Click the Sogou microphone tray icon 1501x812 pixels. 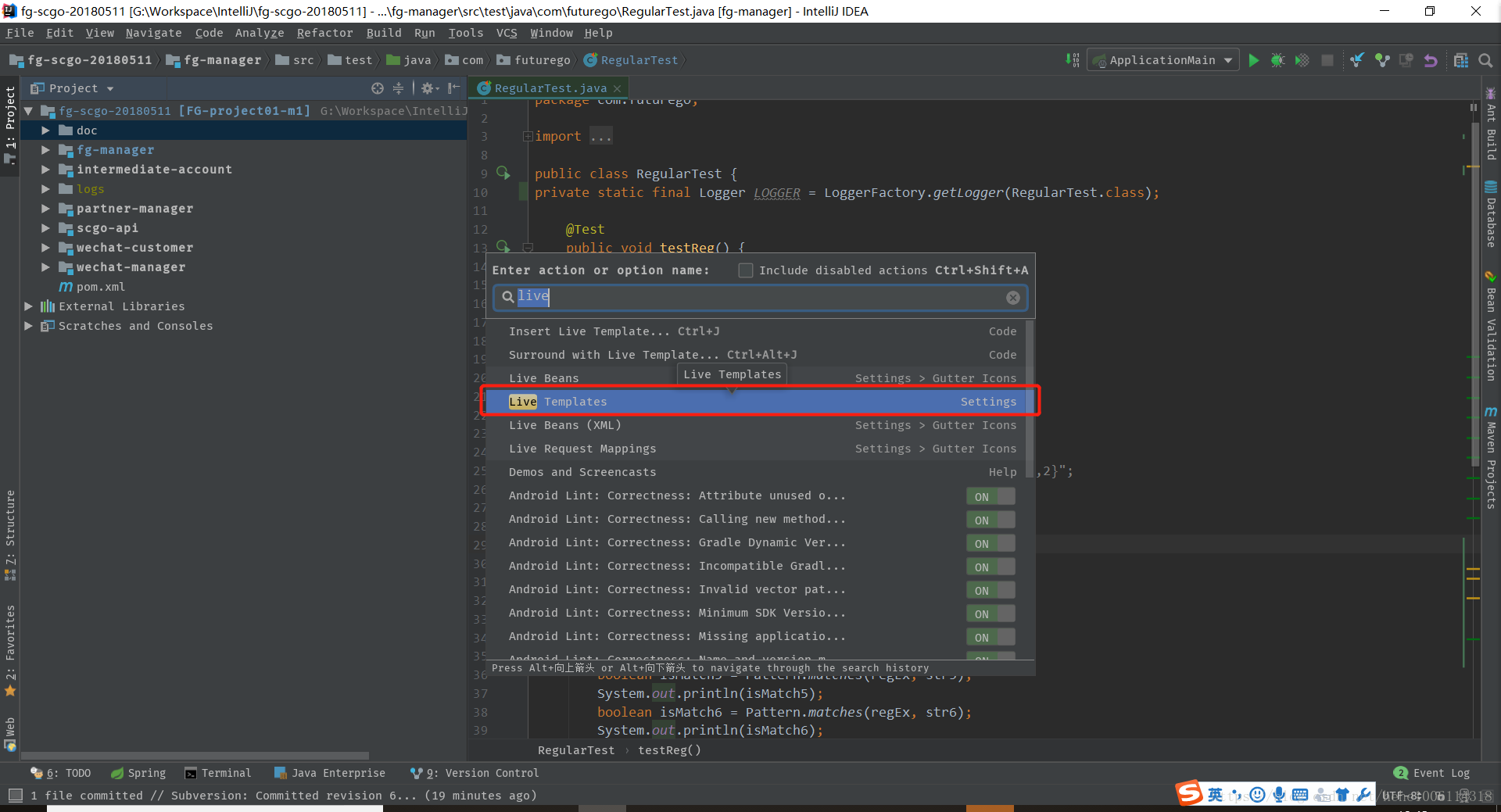click(x=1278, y=795)
